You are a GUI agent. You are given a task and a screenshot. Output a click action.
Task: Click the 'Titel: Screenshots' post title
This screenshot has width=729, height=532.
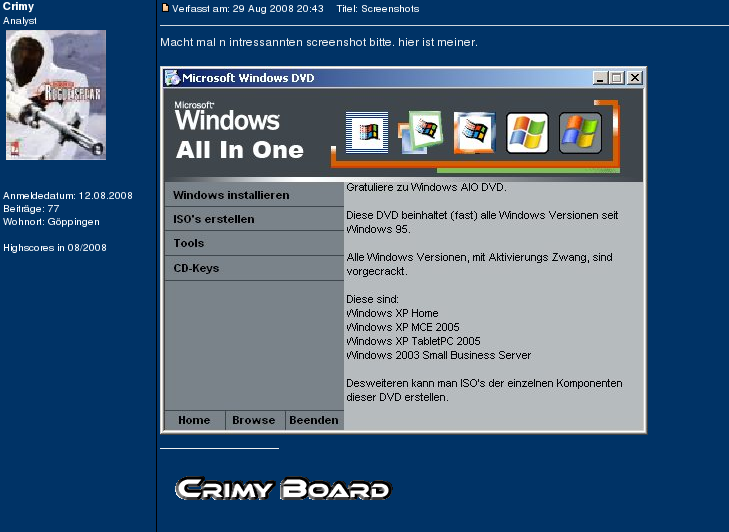pyautogui.click(x=378, y=8)
